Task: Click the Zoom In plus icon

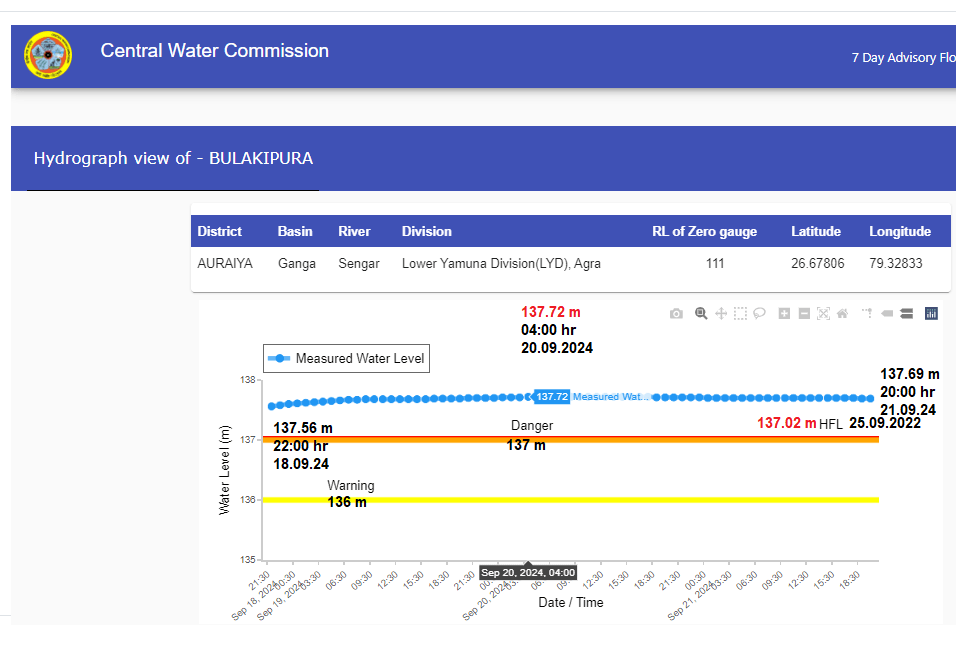Action: pos(784,314)
